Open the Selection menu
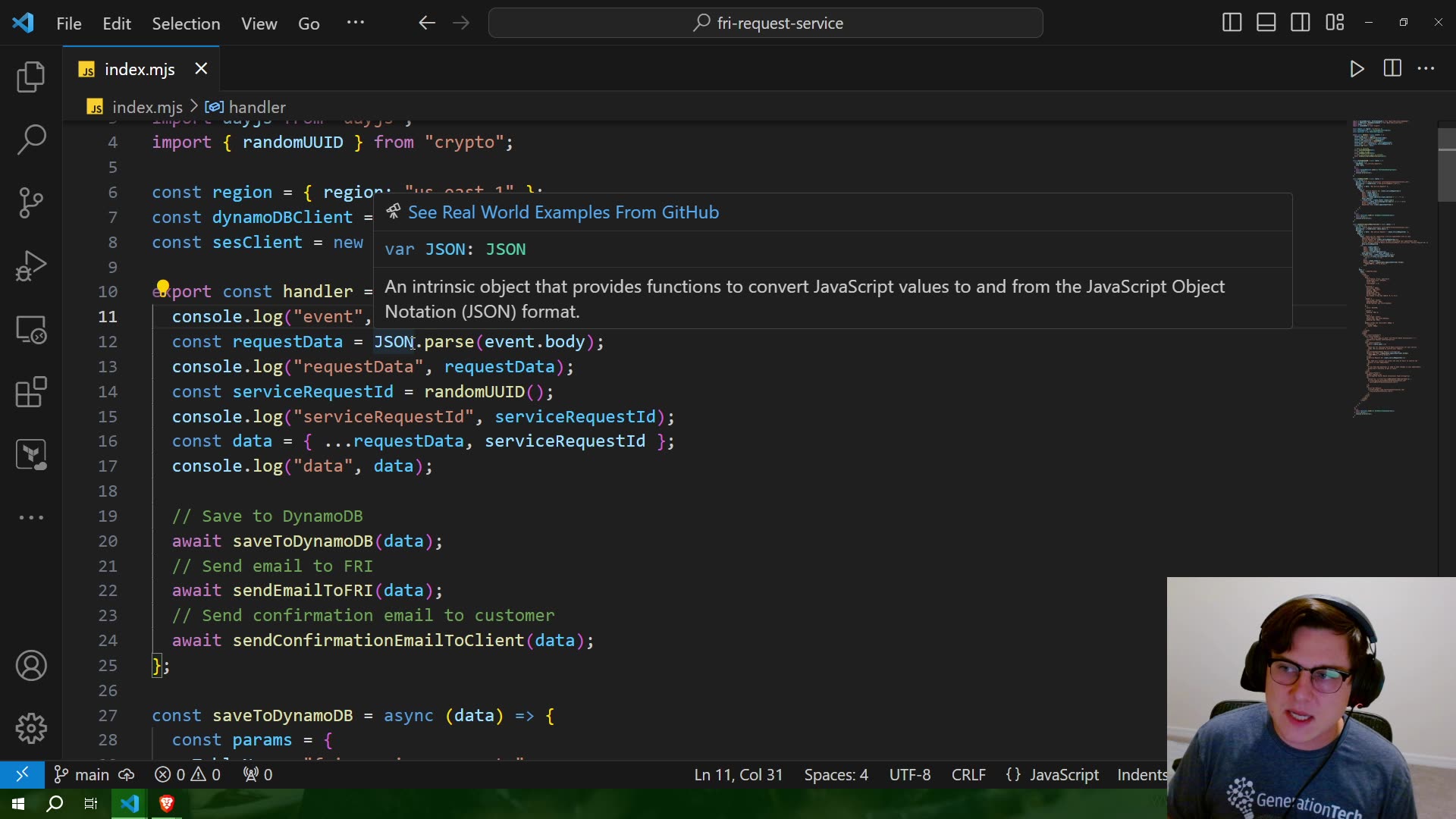 pyautogui.click(x=186, y=24)
